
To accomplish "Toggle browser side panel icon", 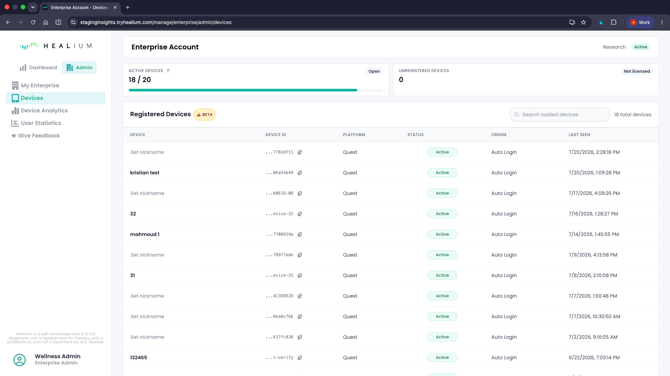I will click(58, 22).
